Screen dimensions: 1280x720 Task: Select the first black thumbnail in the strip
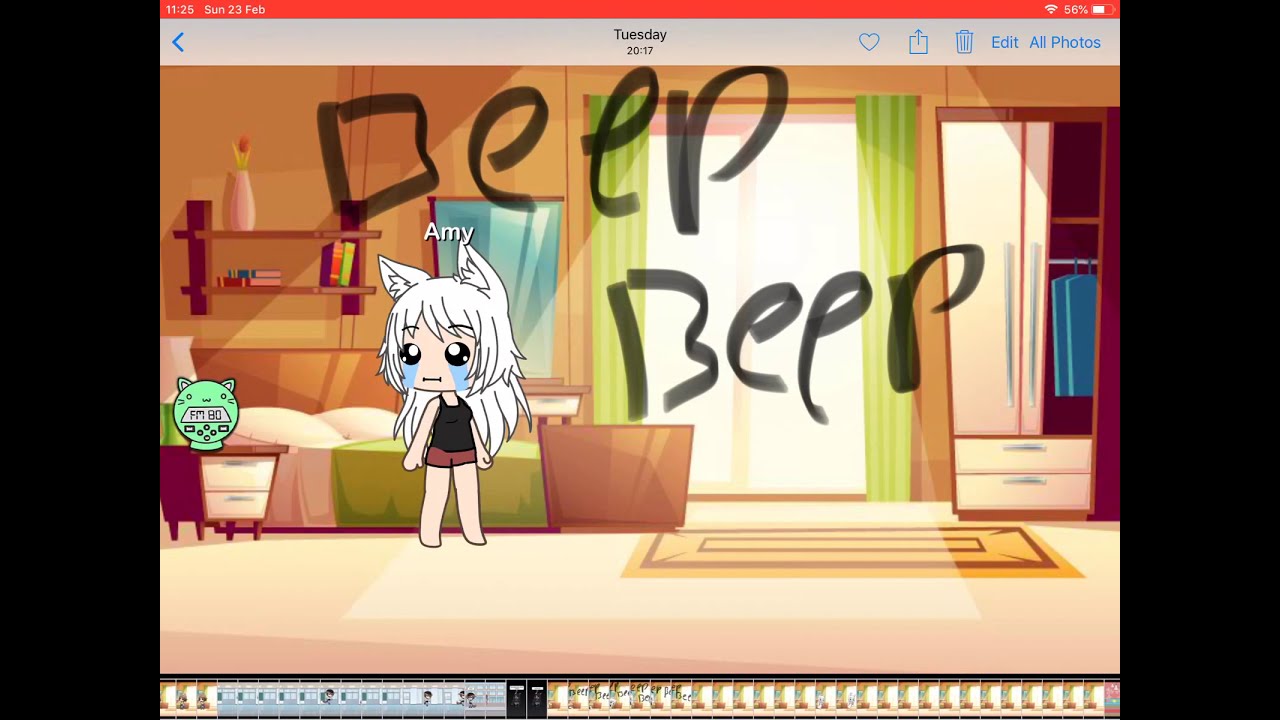tap(516, 698)
